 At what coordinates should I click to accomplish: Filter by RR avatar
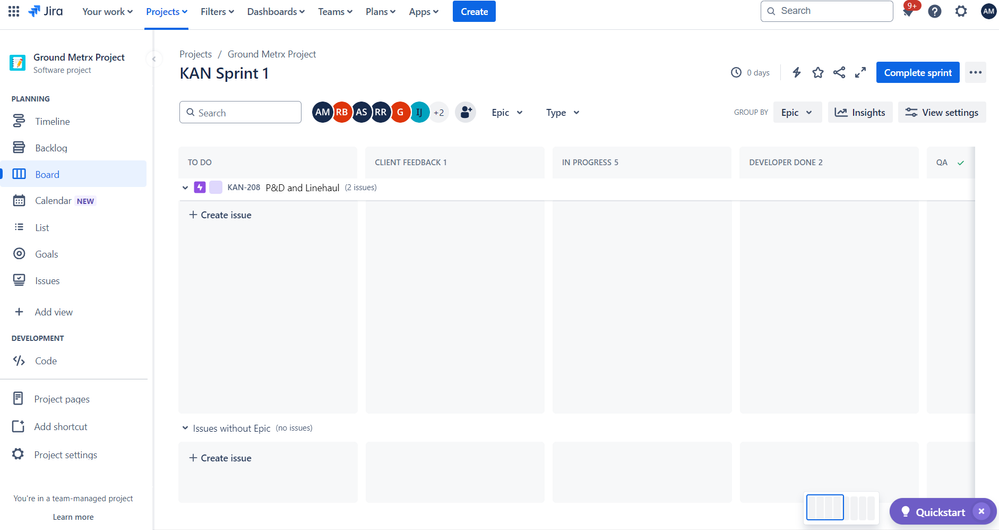[380, 112]
